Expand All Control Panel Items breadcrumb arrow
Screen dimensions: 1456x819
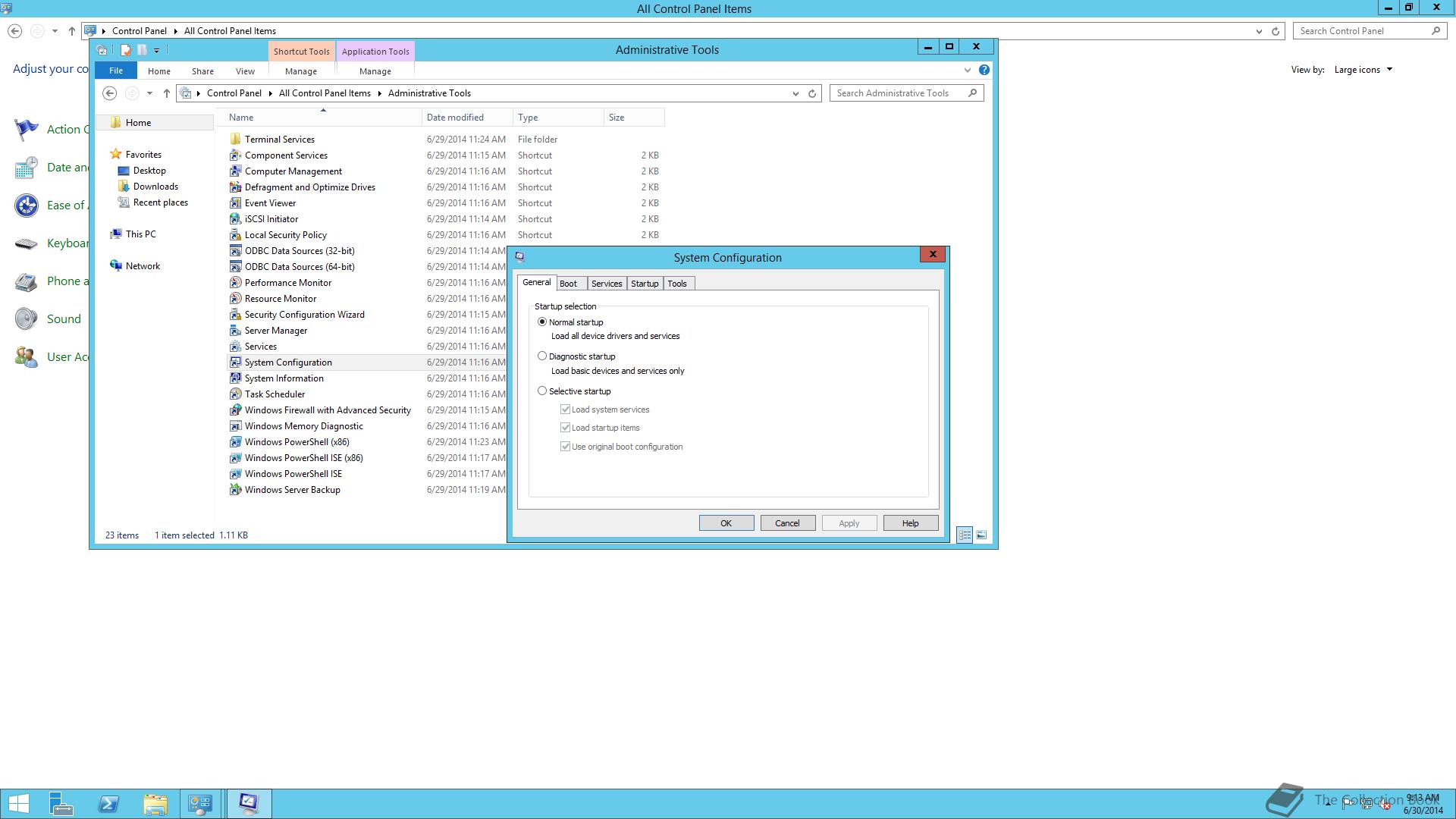[x=379, y=93]
